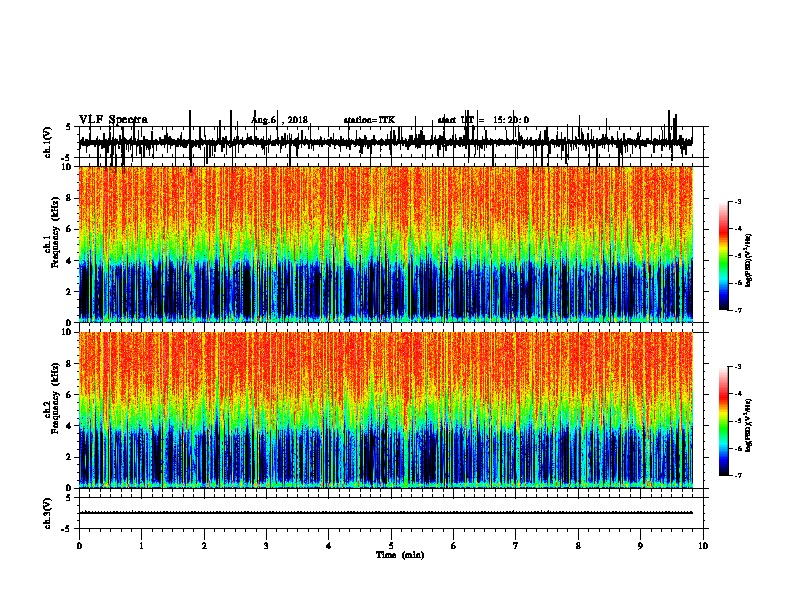Click the "Aug.6, 2018" date text
The image size is (792, 612).
279,120
